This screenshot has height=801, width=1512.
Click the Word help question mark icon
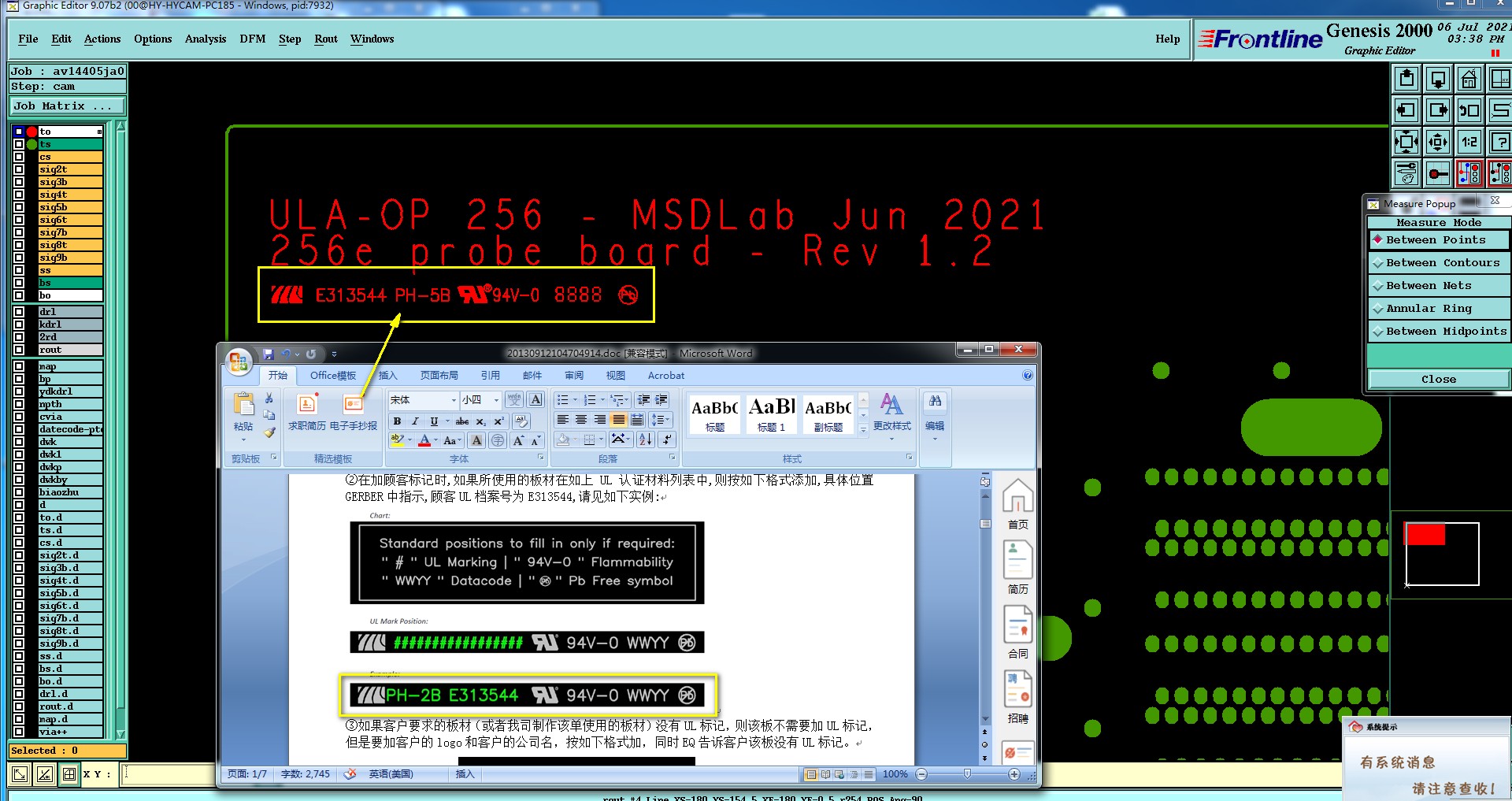click(1027, 376)
